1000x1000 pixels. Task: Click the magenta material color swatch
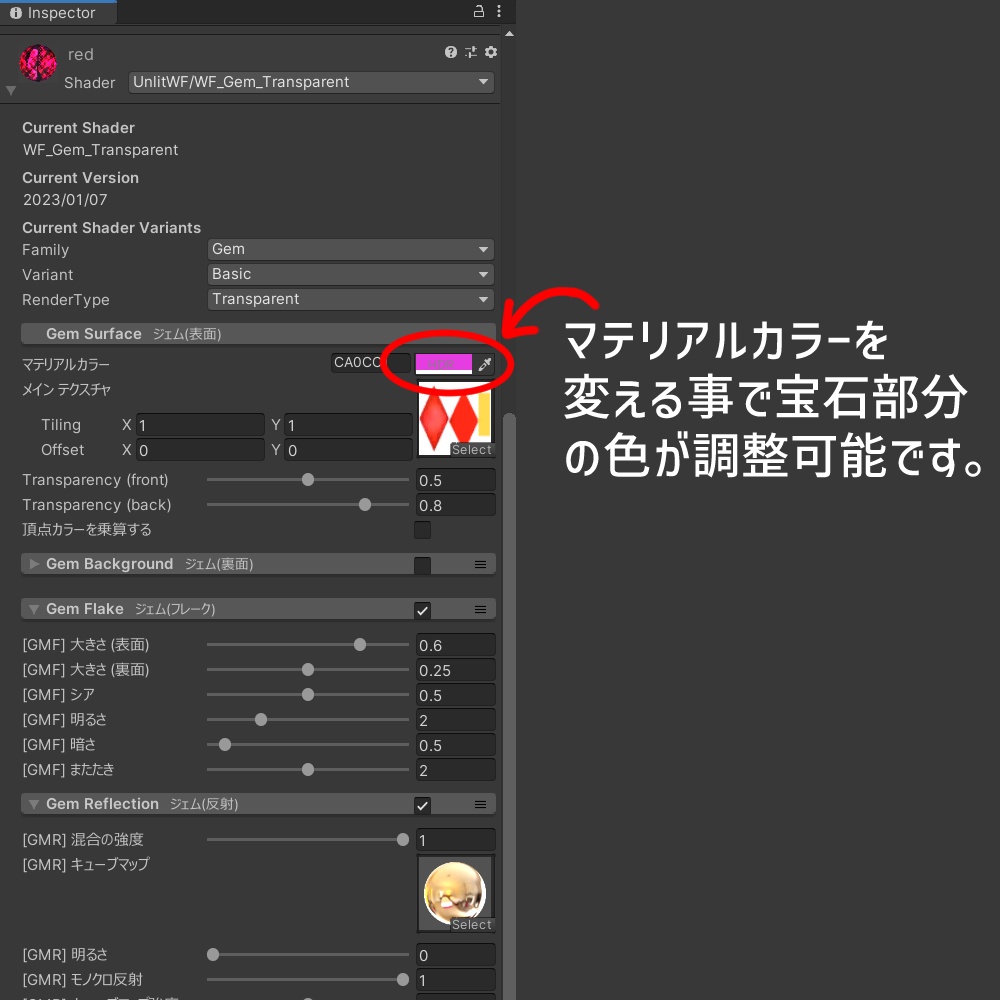(444, 363)
